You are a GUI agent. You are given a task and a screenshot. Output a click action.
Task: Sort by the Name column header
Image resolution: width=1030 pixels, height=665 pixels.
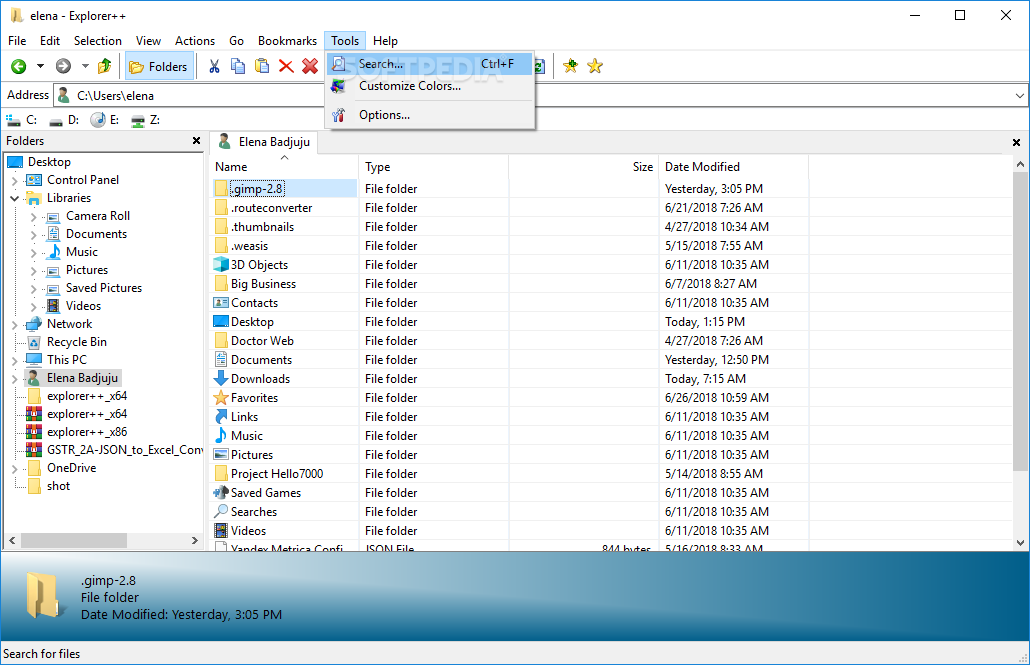click(x=285, y=168)
